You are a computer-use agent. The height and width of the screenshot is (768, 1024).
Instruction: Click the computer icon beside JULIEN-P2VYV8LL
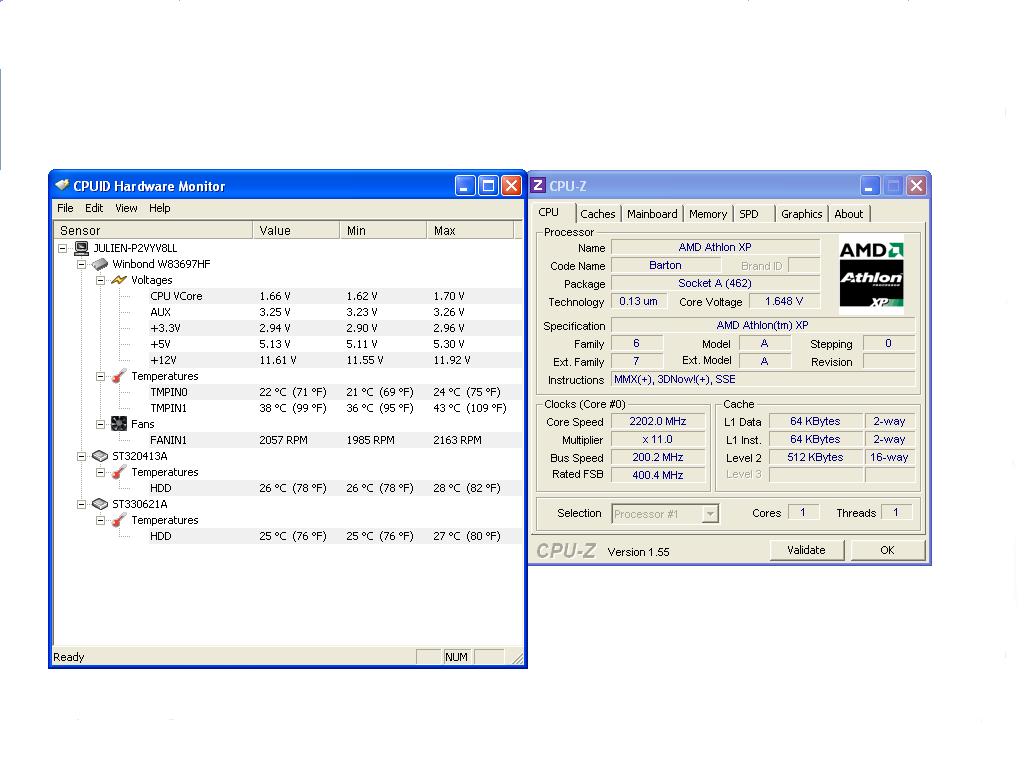[x=82, y=248]
